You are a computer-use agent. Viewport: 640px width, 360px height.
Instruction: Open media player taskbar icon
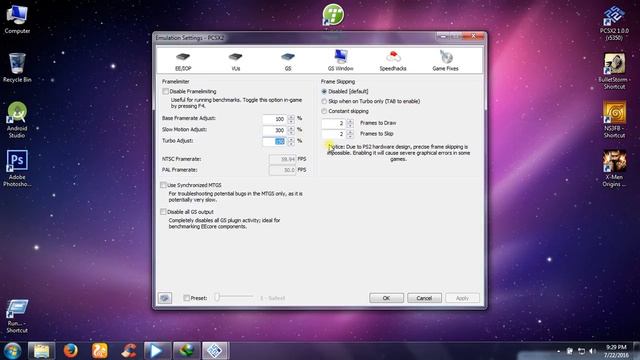coord(157,351)
